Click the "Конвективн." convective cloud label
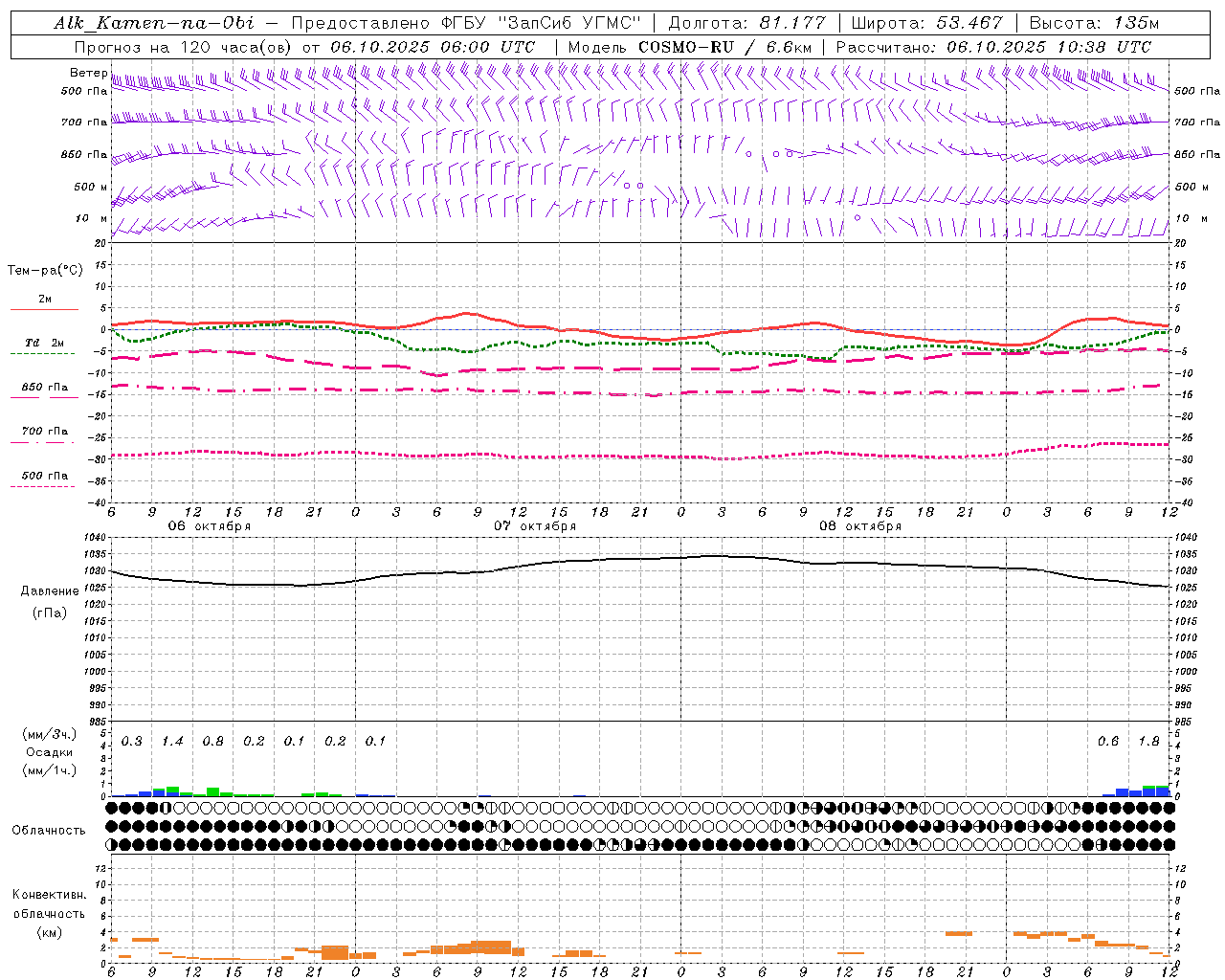Image resolution: width=1225 pixels, height=980 pixels. pyautogui.click(x=49, y=895)
